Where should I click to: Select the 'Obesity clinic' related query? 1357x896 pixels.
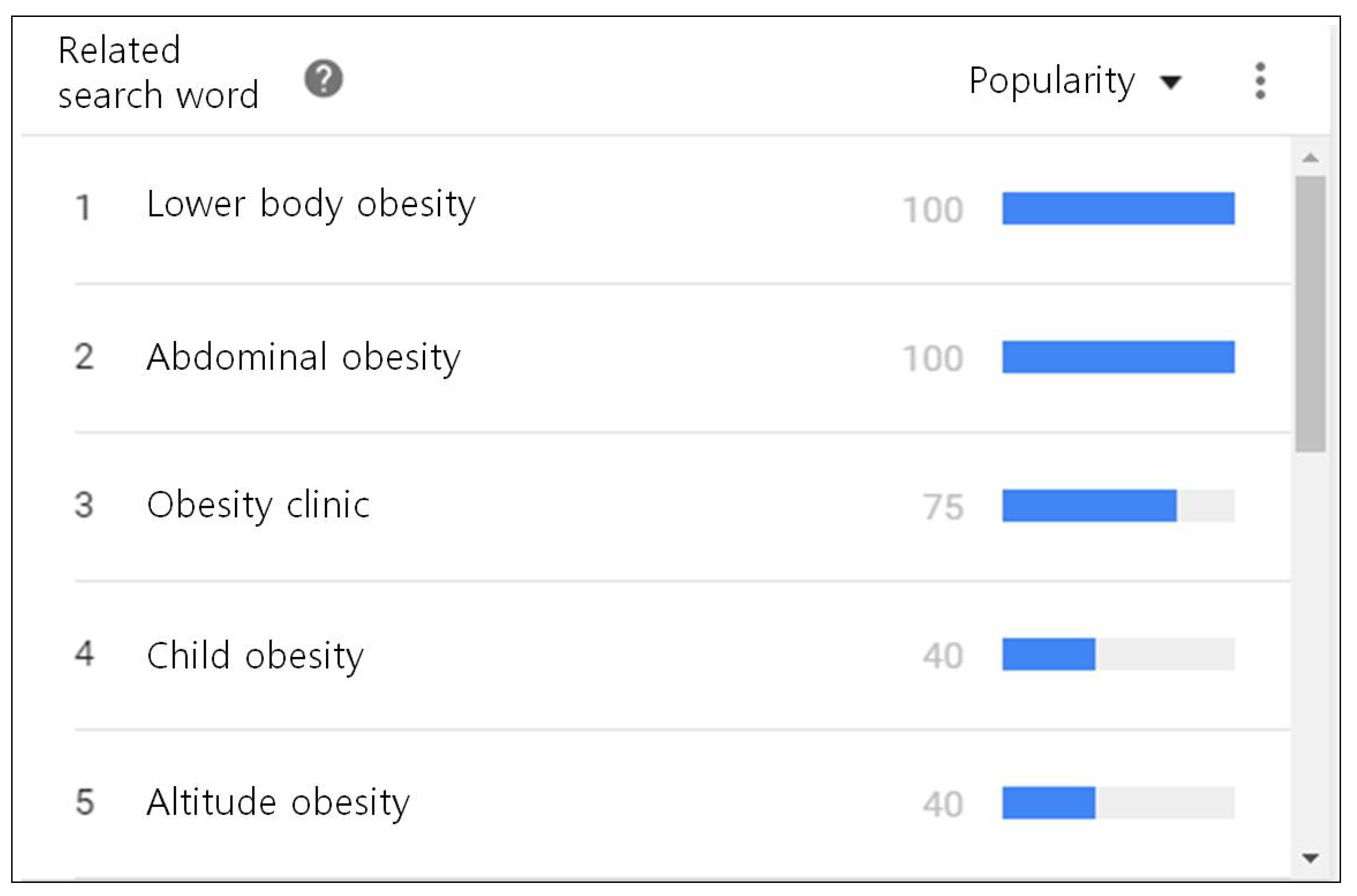point(258,505)
